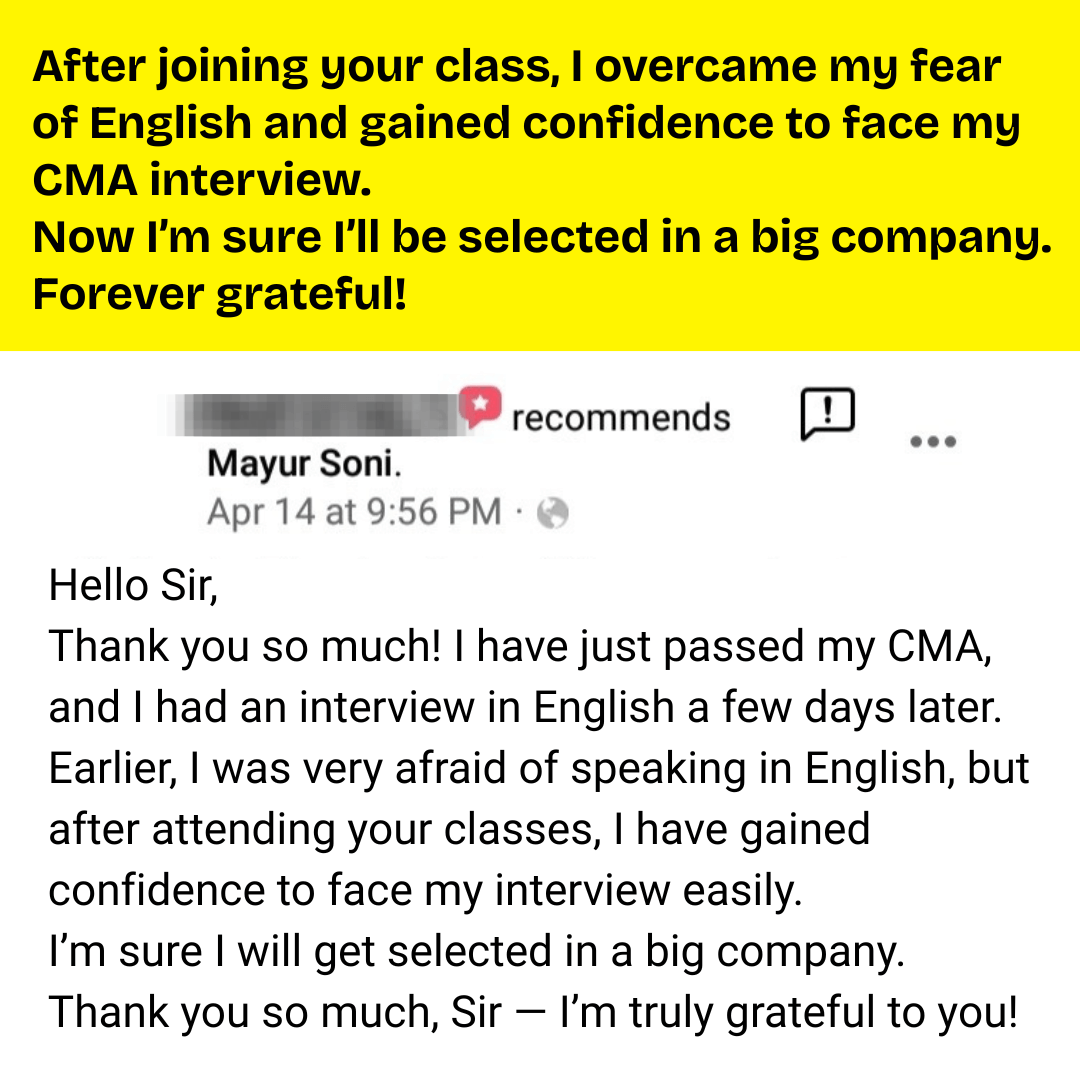The image size is (1080, 1080).
Task: Select the "interview in English a few days later" line
Action: 524,708
